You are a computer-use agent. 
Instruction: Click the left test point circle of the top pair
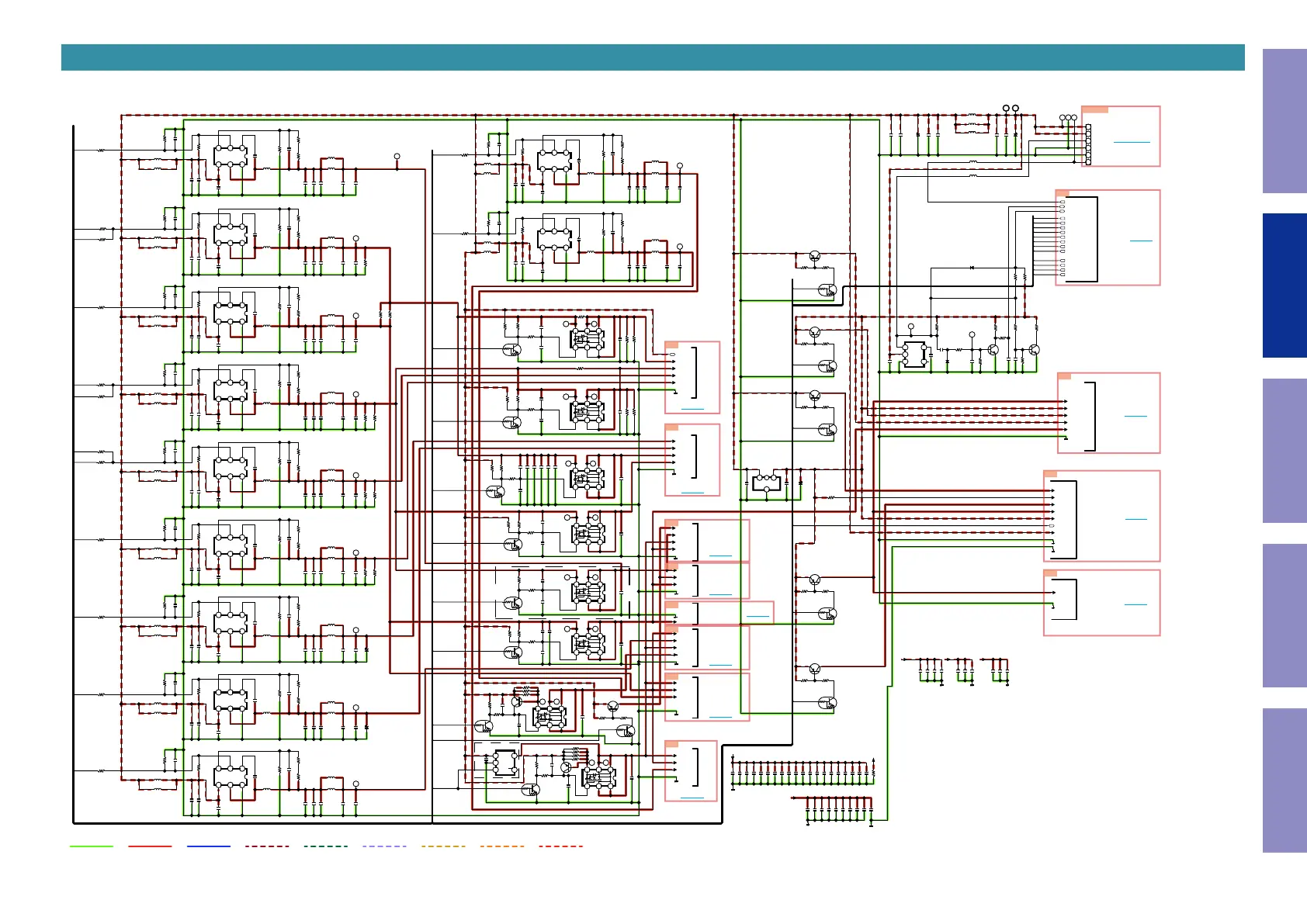click(x=1006, y=109)
